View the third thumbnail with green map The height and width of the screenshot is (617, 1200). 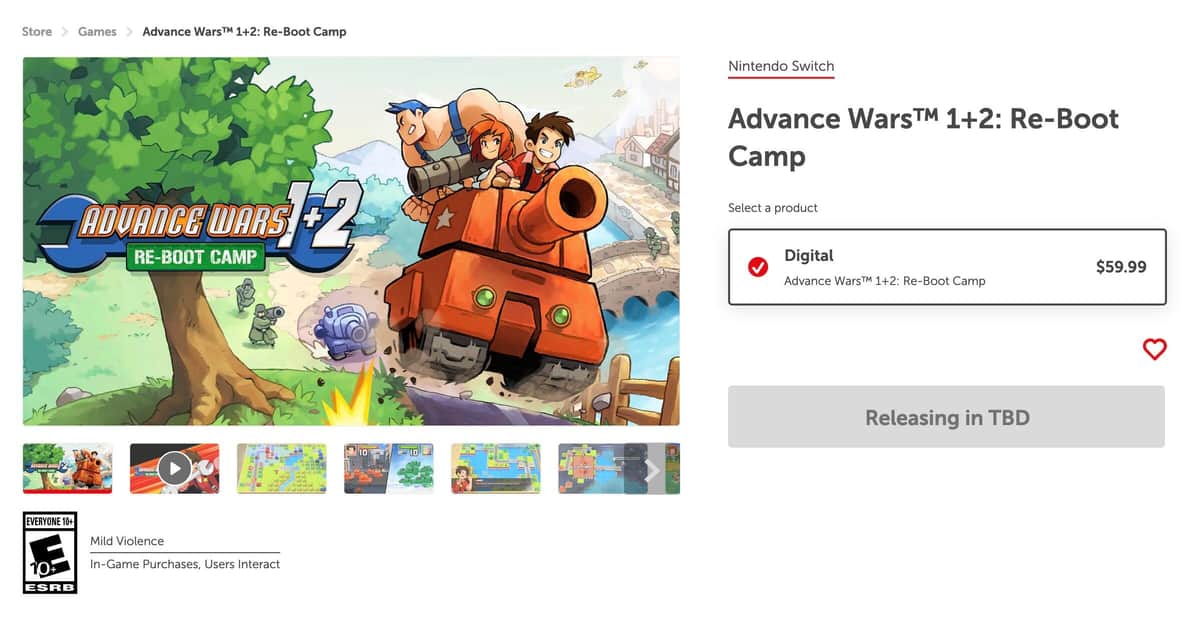point(282,468)
